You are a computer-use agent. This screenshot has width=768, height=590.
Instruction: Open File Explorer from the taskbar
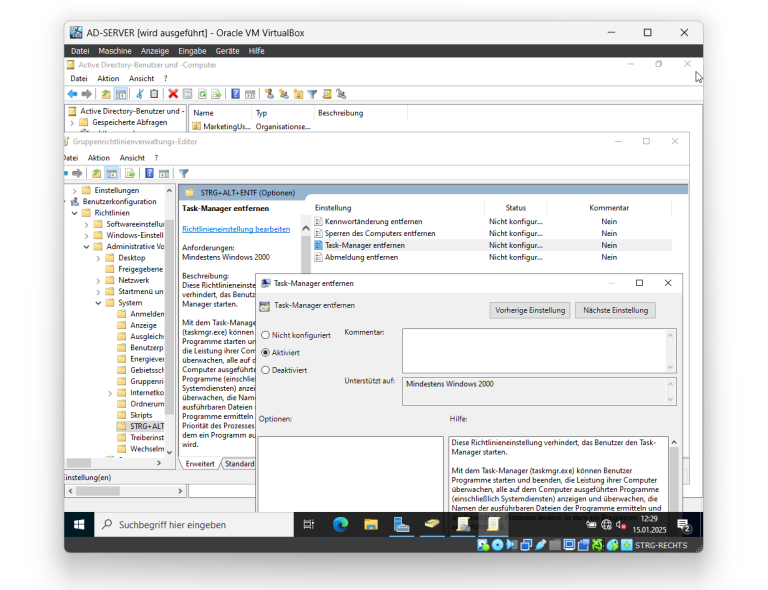point(371,525)
